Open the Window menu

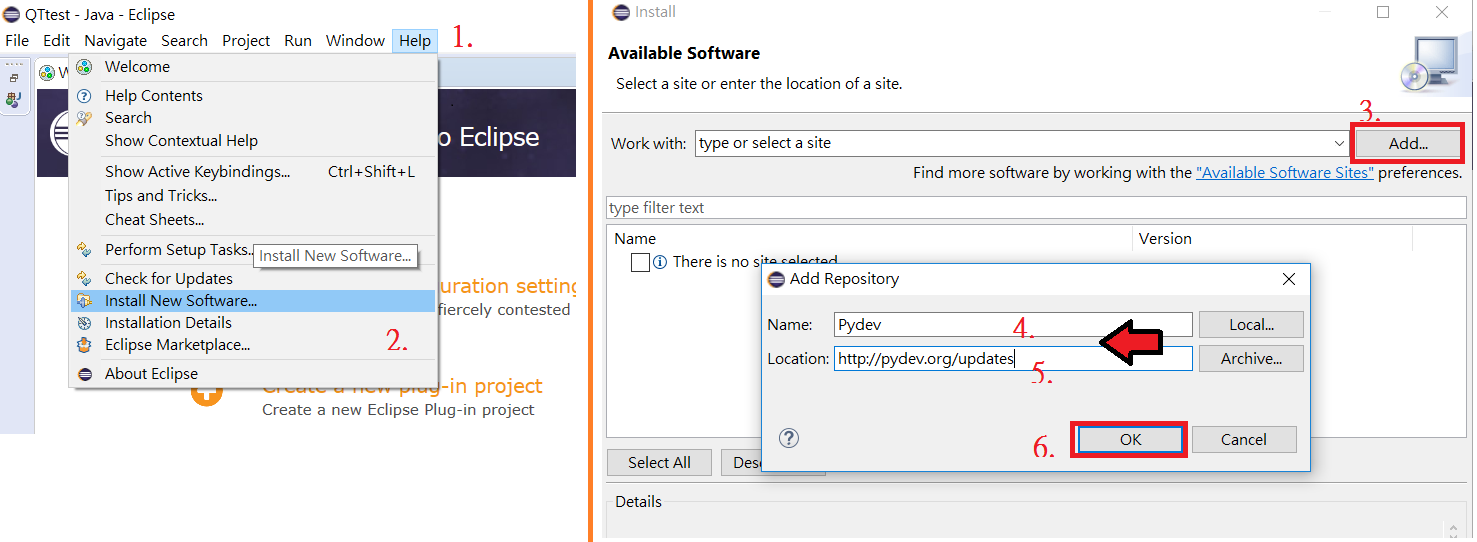coord(355,41)
